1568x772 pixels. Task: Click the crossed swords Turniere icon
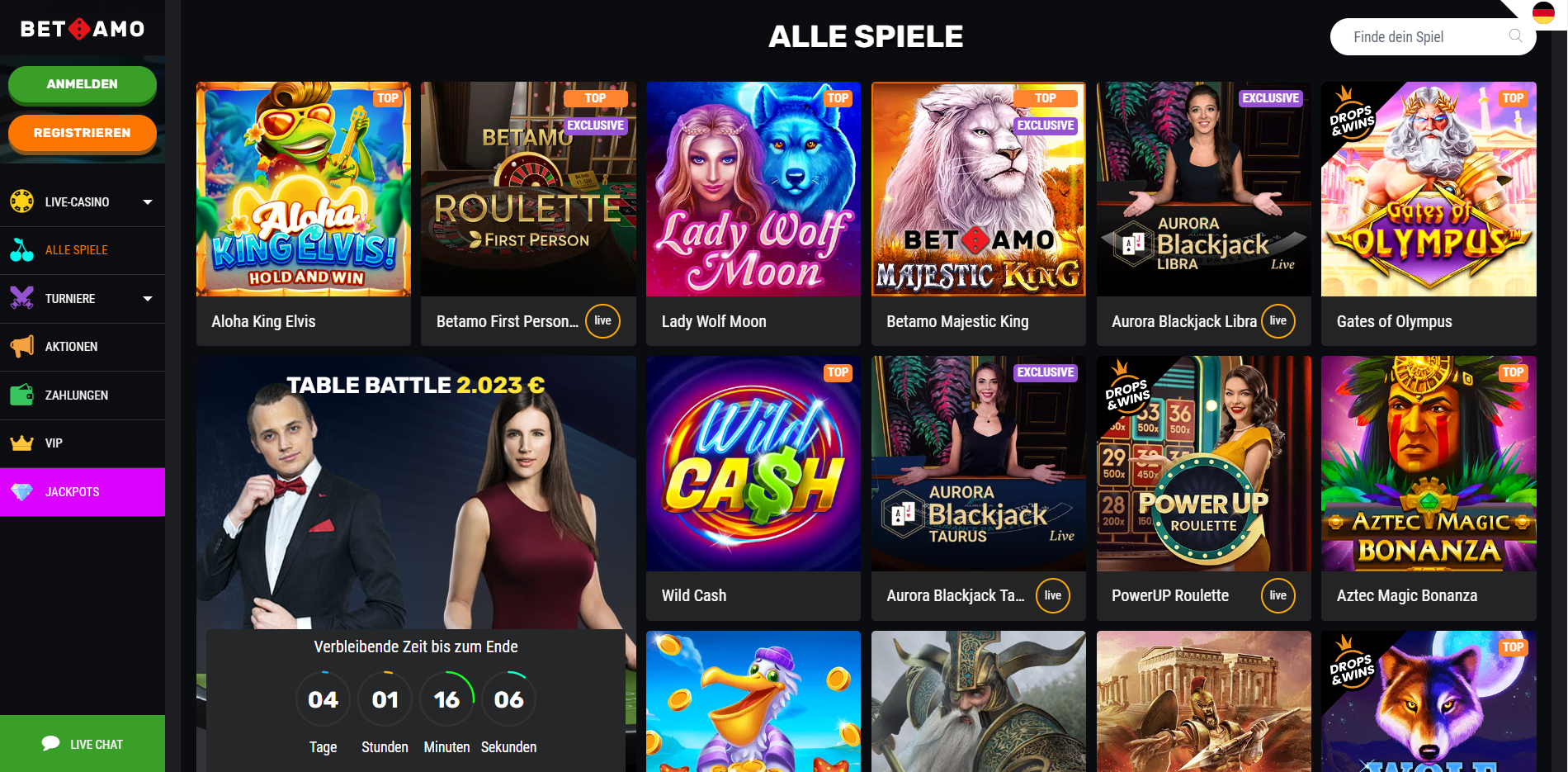coord(22,298)
